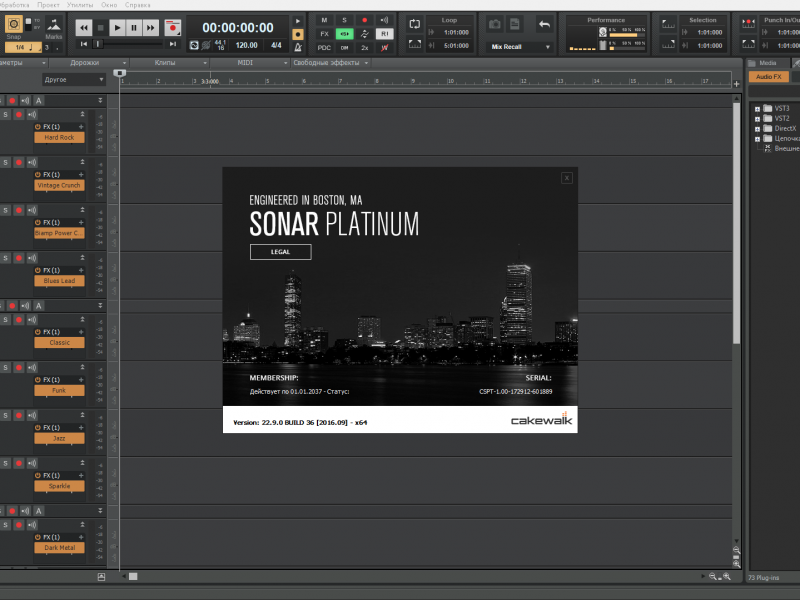Viewport: 800px width, 600px height.
Task: Open the 1/4 snap resolution dropdown
Action: click(x=23, y=47)
